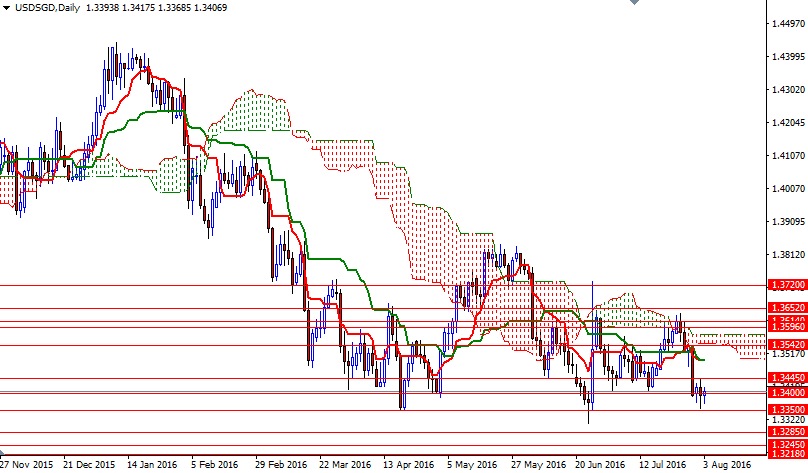Select the 1.36520 red price level label
Image resolution: width=808 pixels, height=473 pixels.
(787, 308)
